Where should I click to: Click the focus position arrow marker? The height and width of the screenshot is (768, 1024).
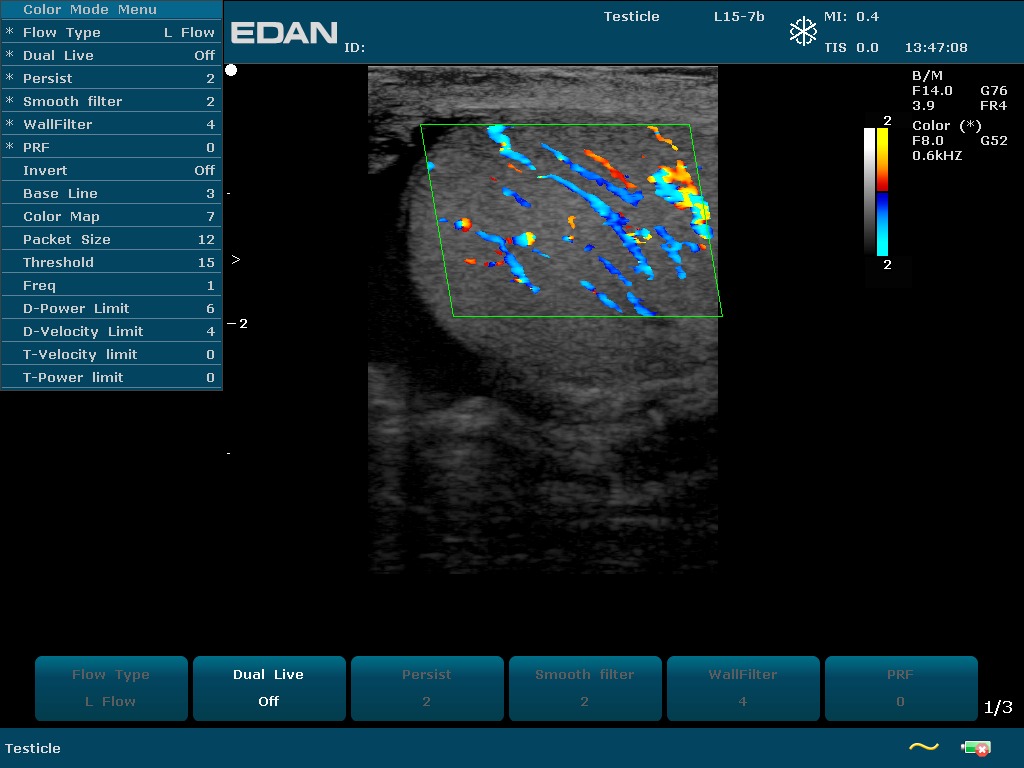(235, 259)
